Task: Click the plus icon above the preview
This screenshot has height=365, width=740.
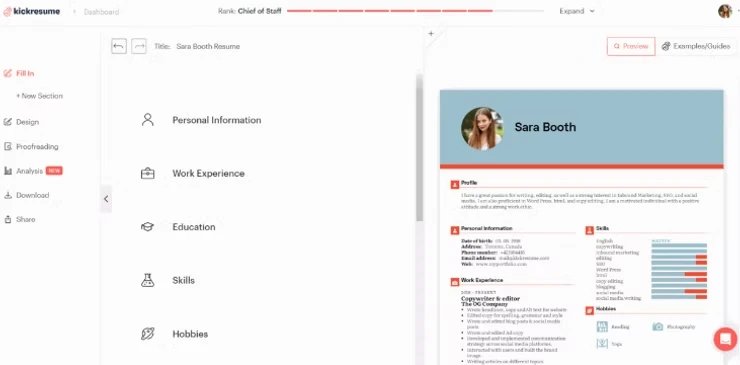Action: [430, 34]
